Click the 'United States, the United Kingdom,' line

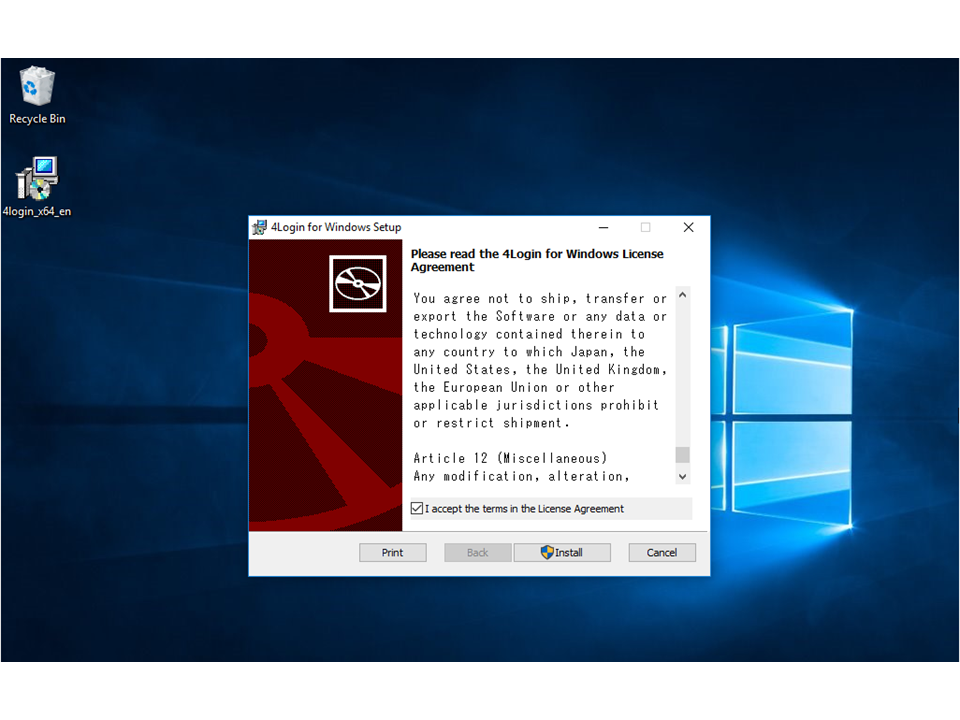pos(540,369)
